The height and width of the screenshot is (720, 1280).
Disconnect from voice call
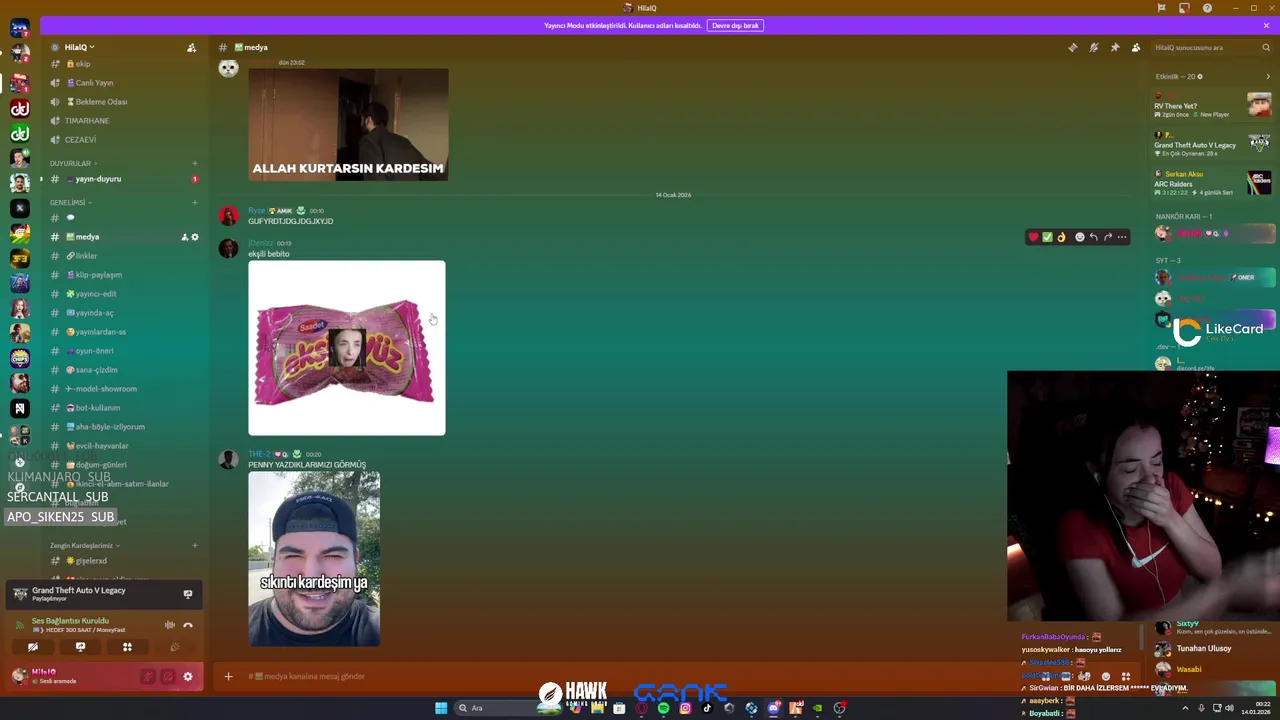(188, 625)
